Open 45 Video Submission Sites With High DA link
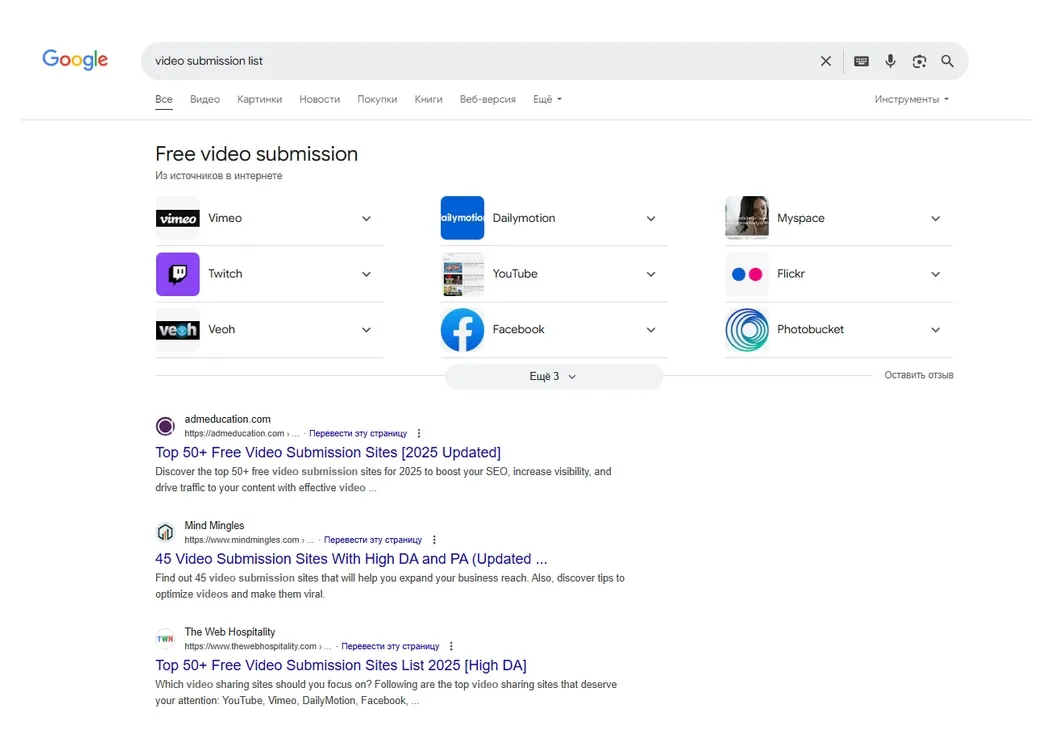 pyautogui.click(x=351, y=559)
